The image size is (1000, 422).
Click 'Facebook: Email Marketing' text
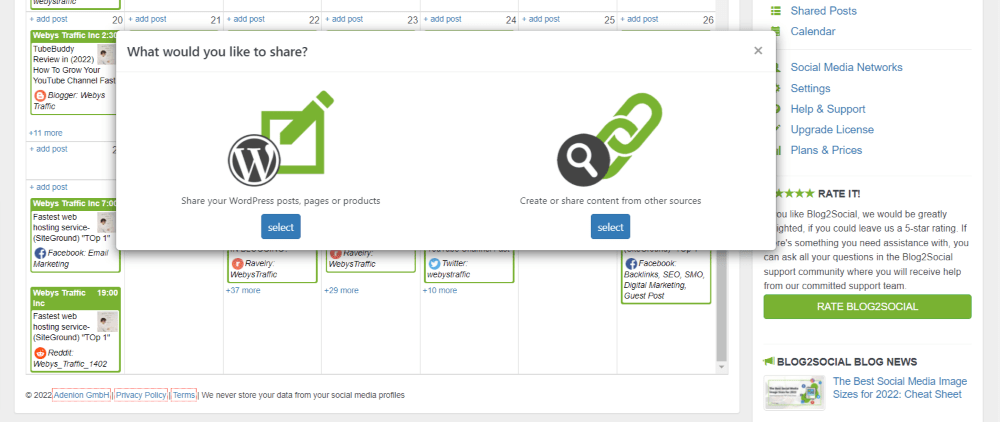pyautogui.click(x=71, y=258)
